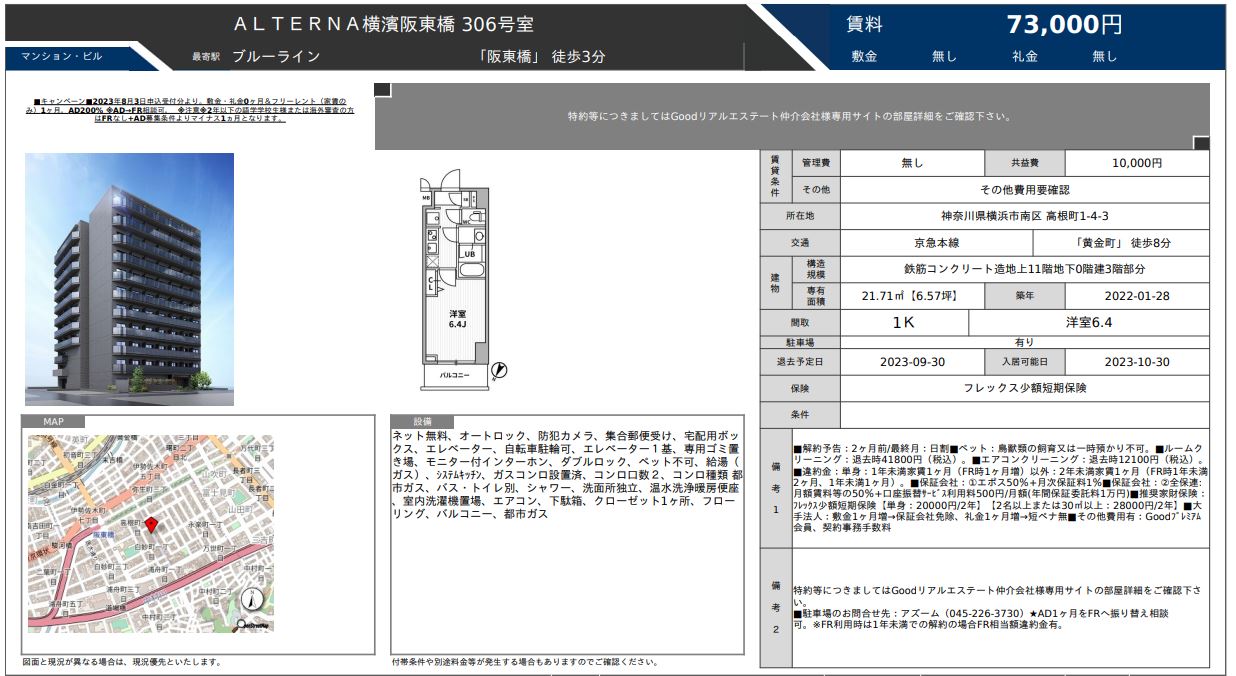Image resolution: width=1236 pixels, height=676 pixels.
Task: Select the "「黄金町」 徒歩8分" cell
Action: 1121,243
